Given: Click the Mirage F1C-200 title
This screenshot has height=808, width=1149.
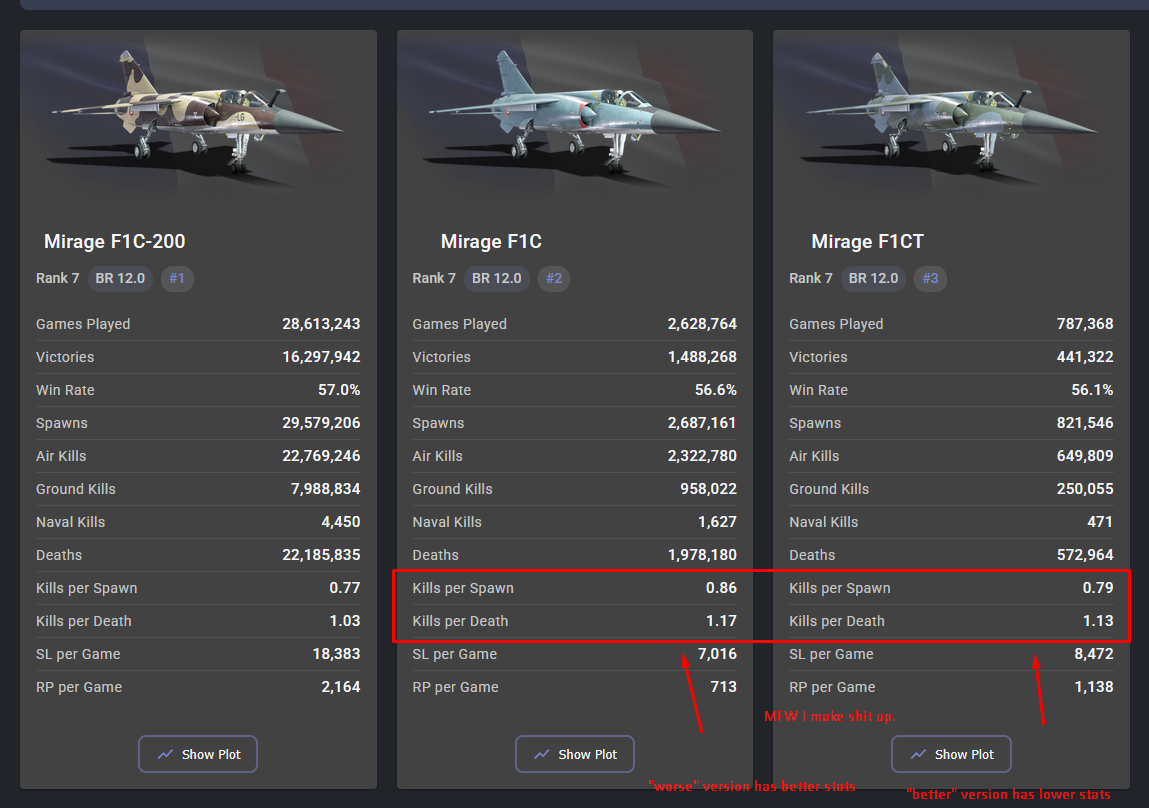Looking at the screenshot, I should [114, 241].
